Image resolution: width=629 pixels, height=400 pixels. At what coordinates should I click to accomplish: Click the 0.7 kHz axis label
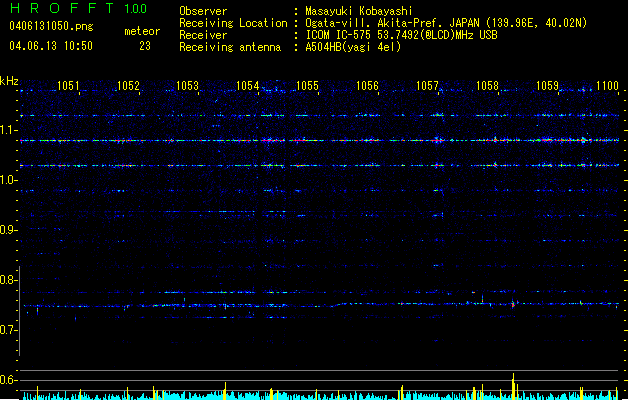tap(8, 330)
